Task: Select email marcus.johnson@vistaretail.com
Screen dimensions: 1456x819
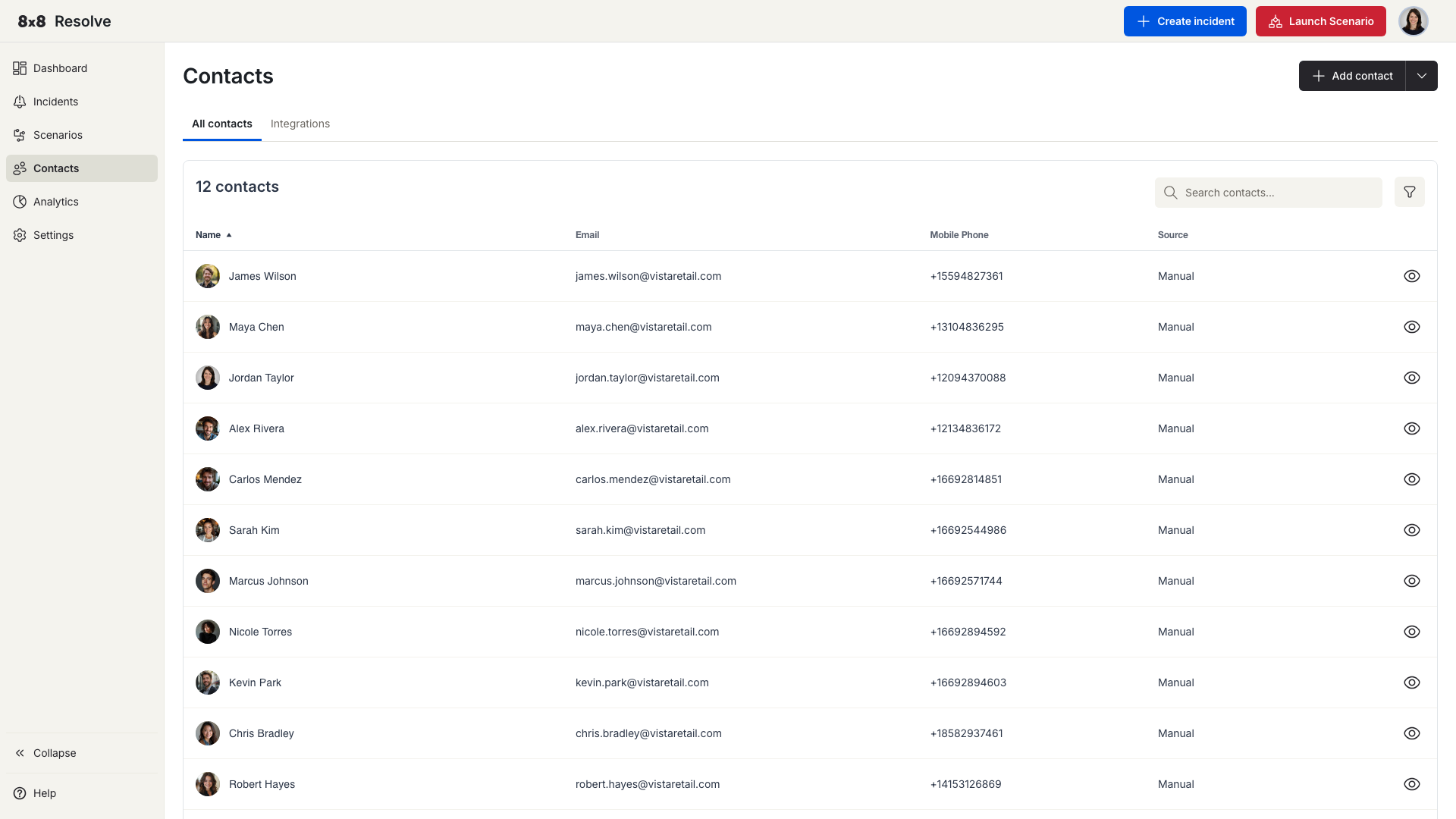Action: pos(656,581)
